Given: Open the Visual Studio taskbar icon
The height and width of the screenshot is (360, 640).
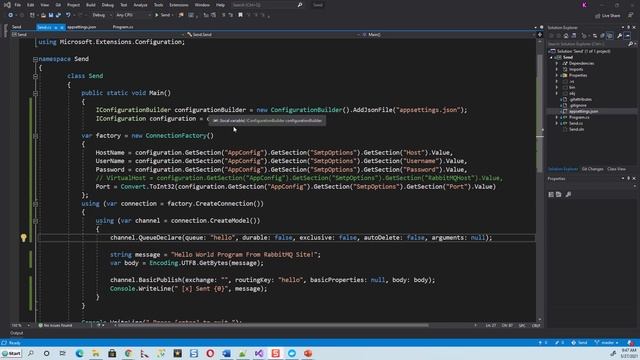Looking at the screenshot, I should click(x=259, y=353).
